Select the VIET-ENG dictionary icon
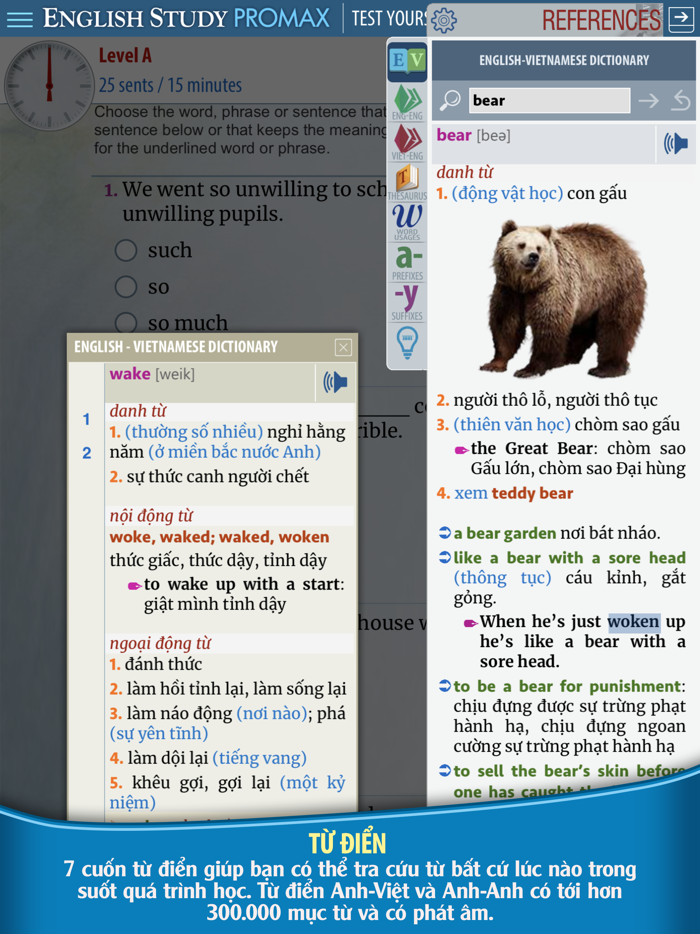The width and height of the screenshot is (700, 934). click(407, 142)
